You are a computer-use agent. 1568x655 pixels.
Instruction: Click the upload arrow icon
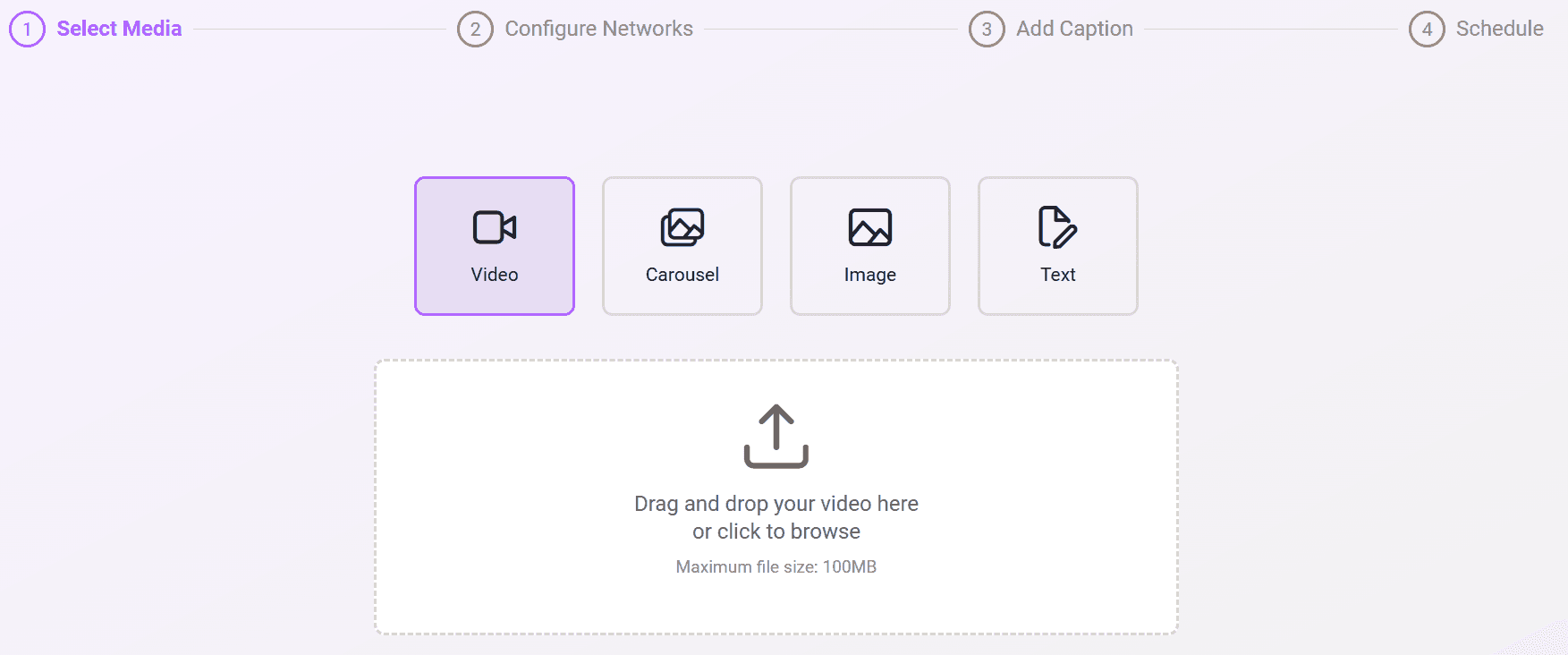(776, 436)
